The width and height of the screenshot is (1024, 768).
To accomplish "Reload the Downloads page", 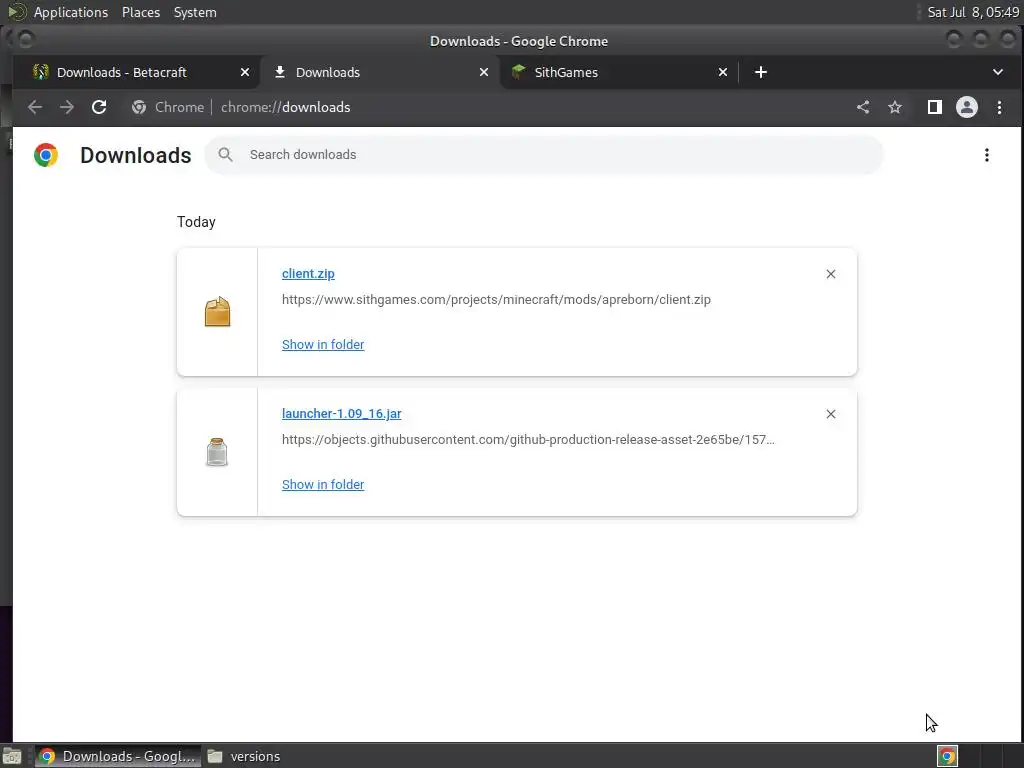I will (x=99, y=107).
